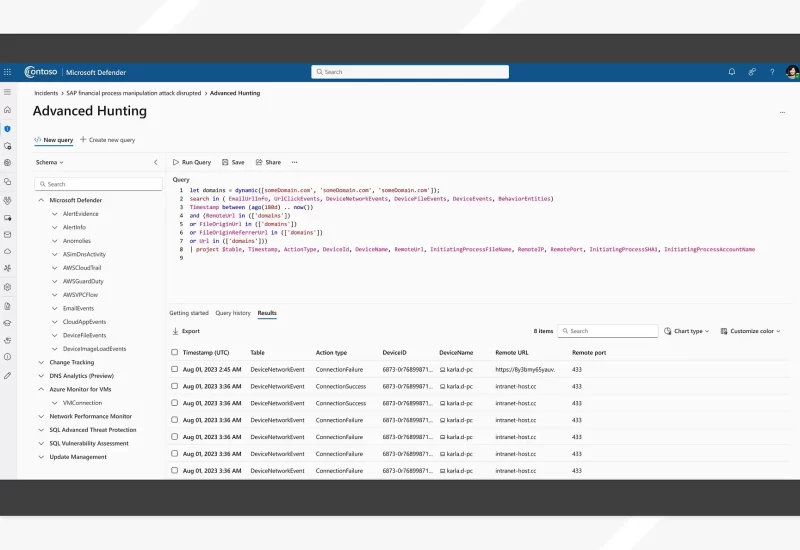Open the user profile avatar
The width and height of the screenshot is (800, 550).
[x=792, y=72]
